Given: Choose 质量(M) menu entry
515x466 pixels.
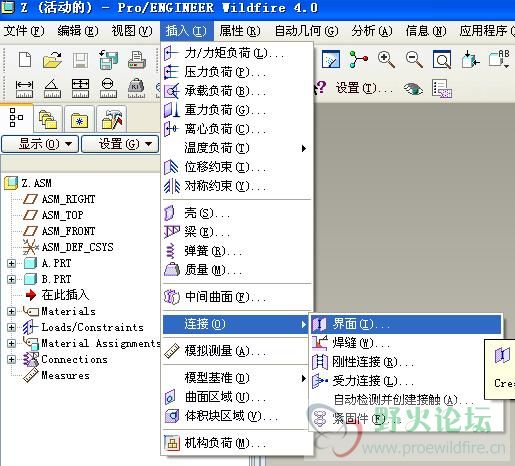Looking at the screenshot, I should click(237, 270).
